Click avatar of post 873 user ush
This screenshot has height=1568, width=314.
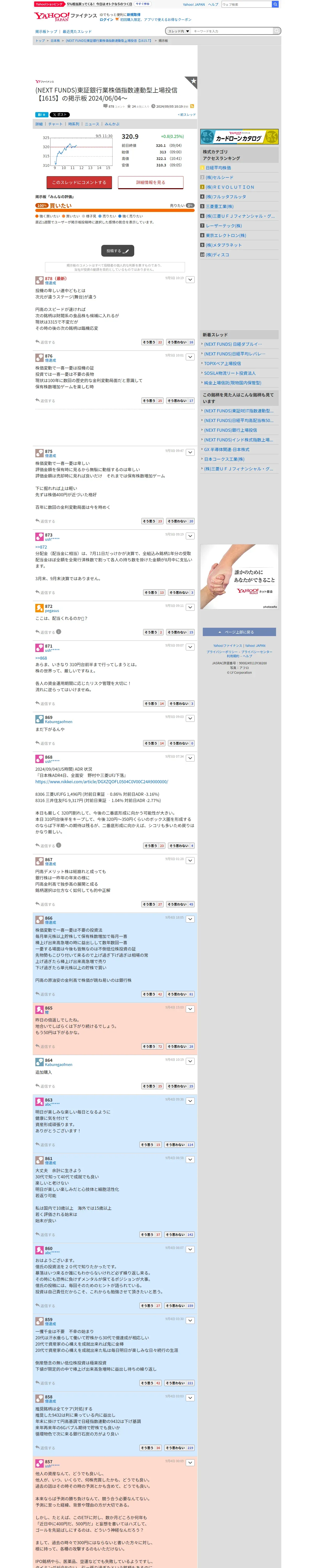click(39, 536)
